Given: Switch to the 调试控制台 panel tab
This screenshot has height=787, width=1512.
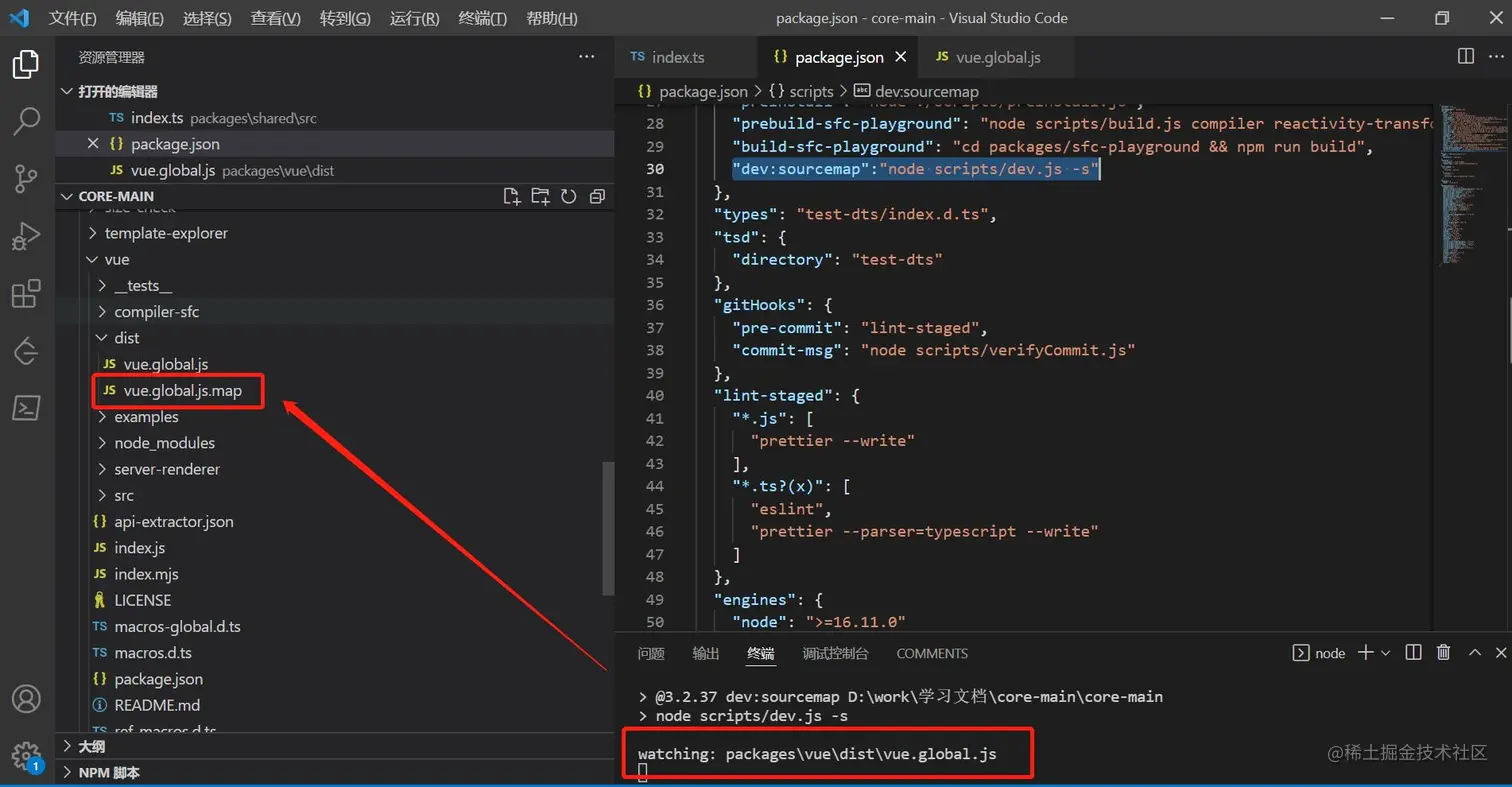Looking at the screenshot, I should [835, 653].
